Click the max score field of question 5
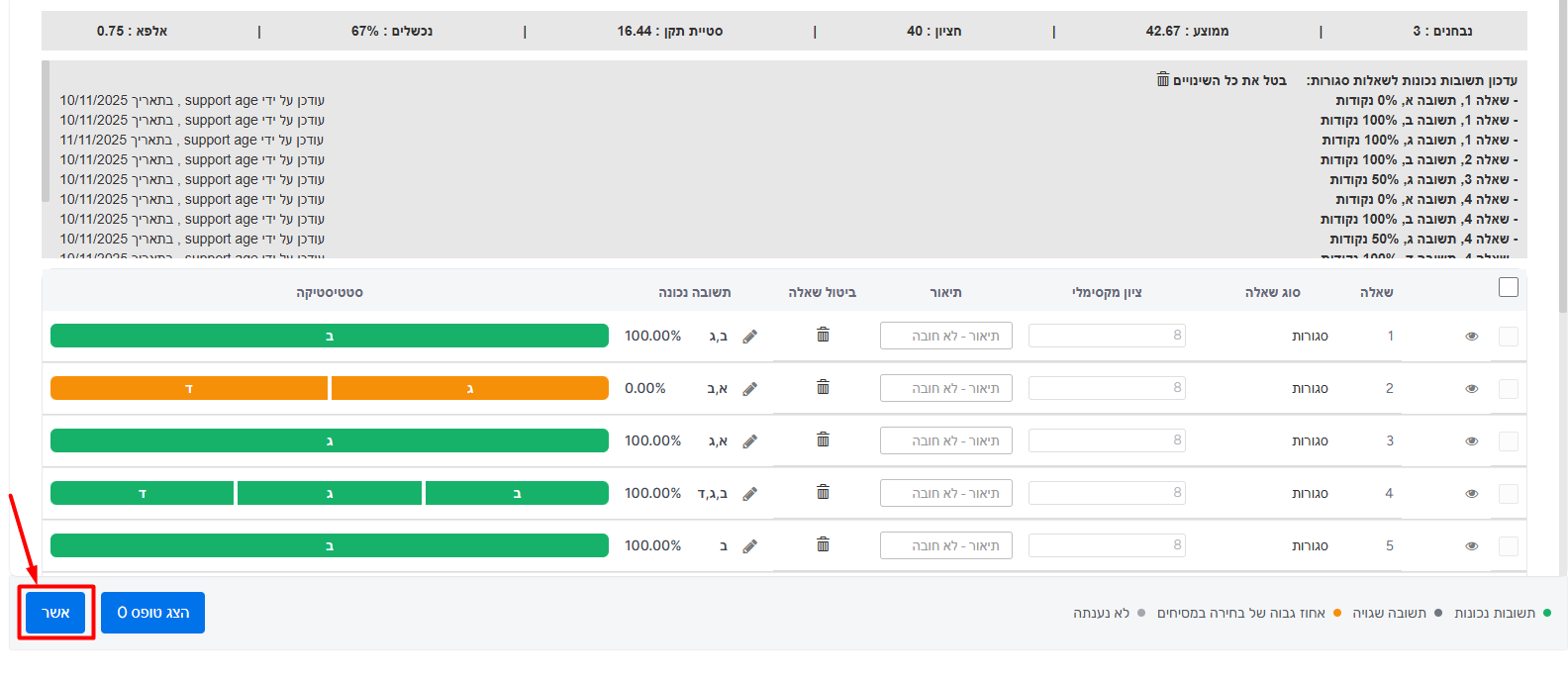Viewport: 1568px width, 683px height. (x=1107, y=545)
